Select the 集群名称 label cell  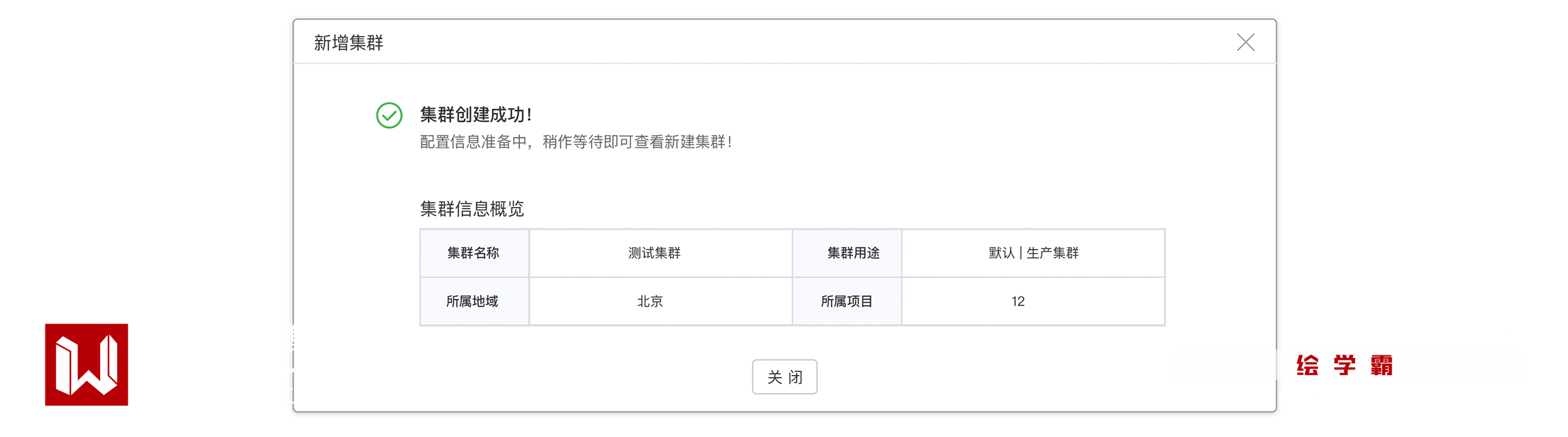[x=473, y=253]
